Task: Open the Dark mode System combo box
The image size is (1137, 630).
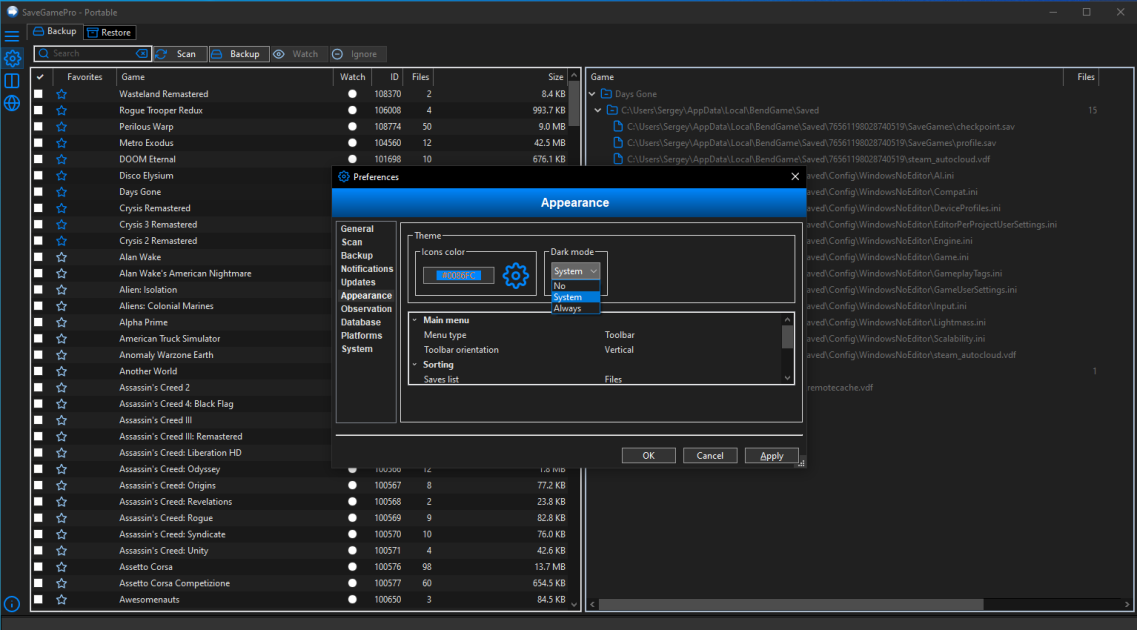Action: 575,271
